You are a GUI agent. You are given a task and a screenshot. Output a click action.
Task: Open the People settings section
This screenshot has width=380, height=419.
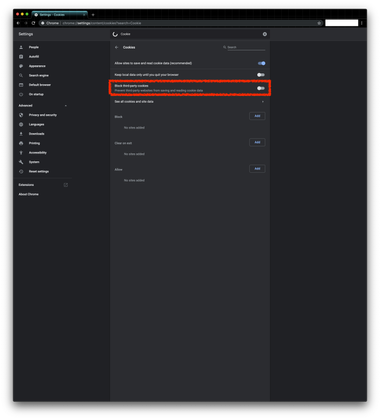tap(33, 47)
